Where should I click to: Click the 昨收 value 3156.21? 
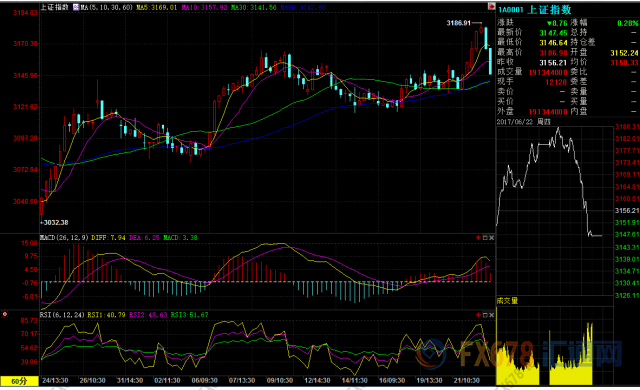coord(553,62)
